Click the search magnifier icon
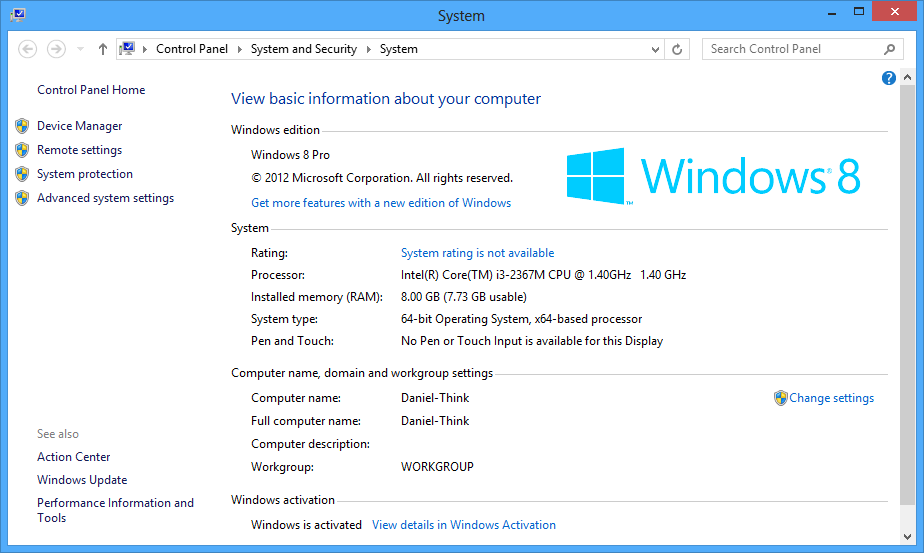Image resolution: width=924 pixels, height=553 pixels. point(890,49)
